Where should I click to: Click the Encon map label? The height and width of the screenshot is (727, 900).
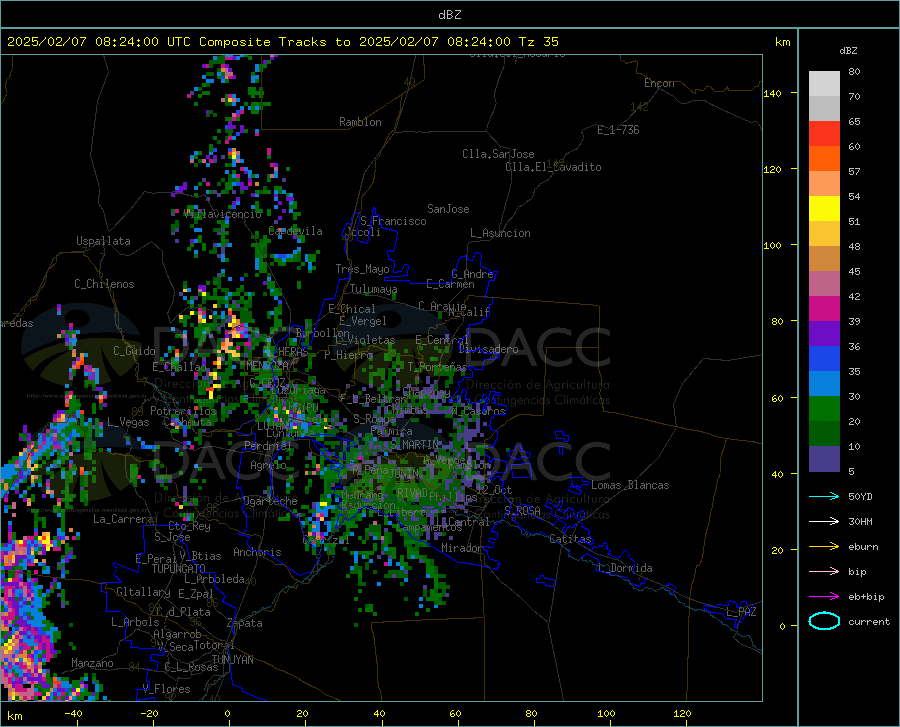coord(659,83)
